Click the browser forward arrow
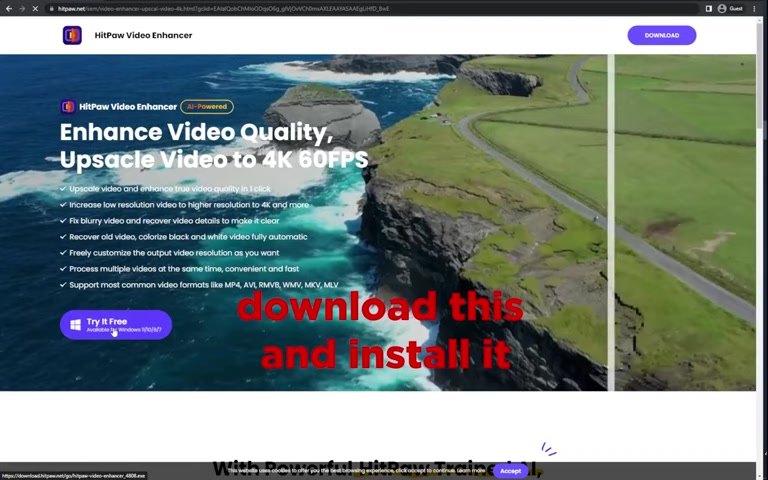768x480 pixels. tap(22, 8)
